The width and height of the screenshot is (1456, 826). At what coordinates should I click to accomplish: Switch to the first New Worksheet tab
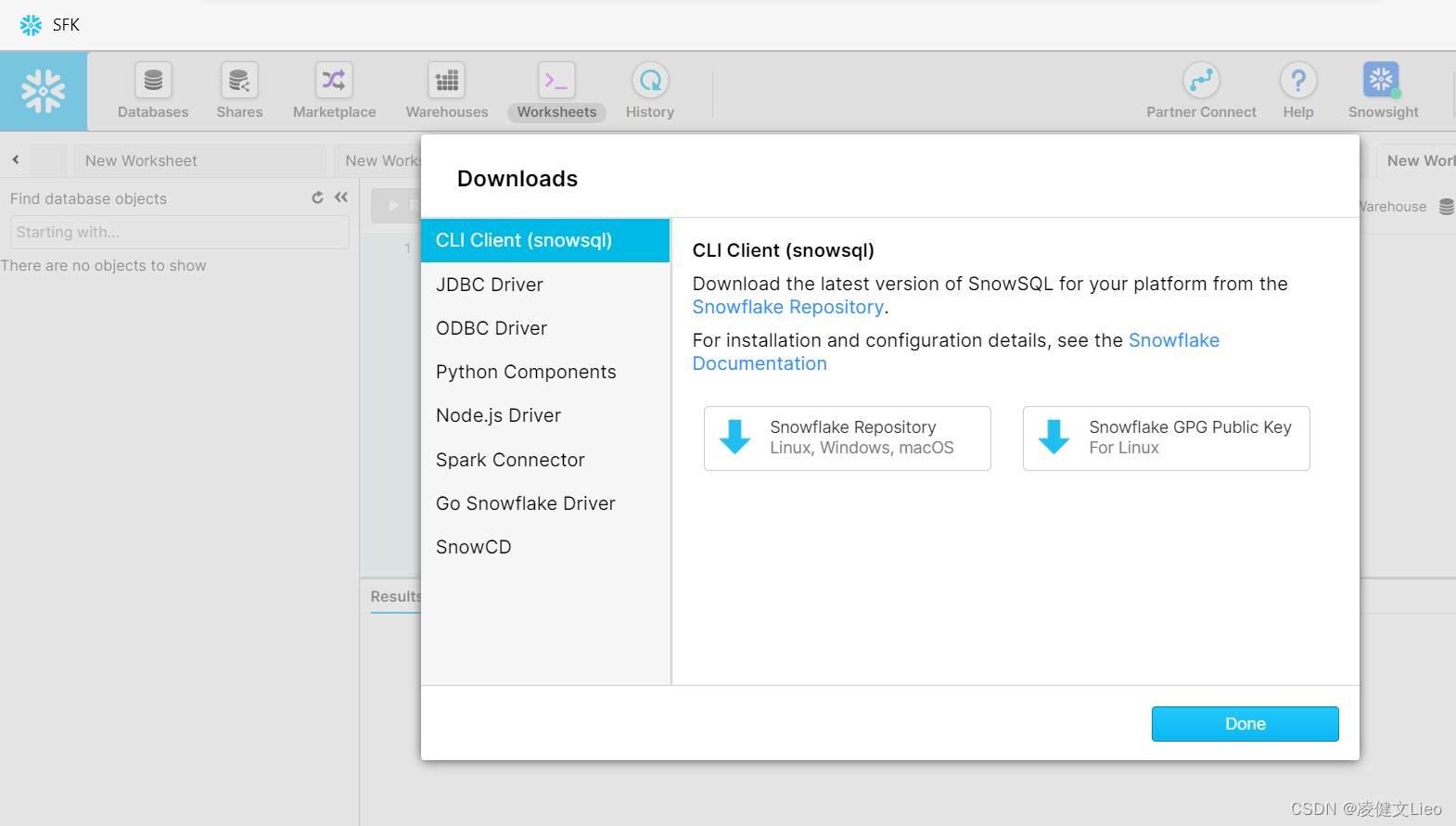click(x=199, y=160)
